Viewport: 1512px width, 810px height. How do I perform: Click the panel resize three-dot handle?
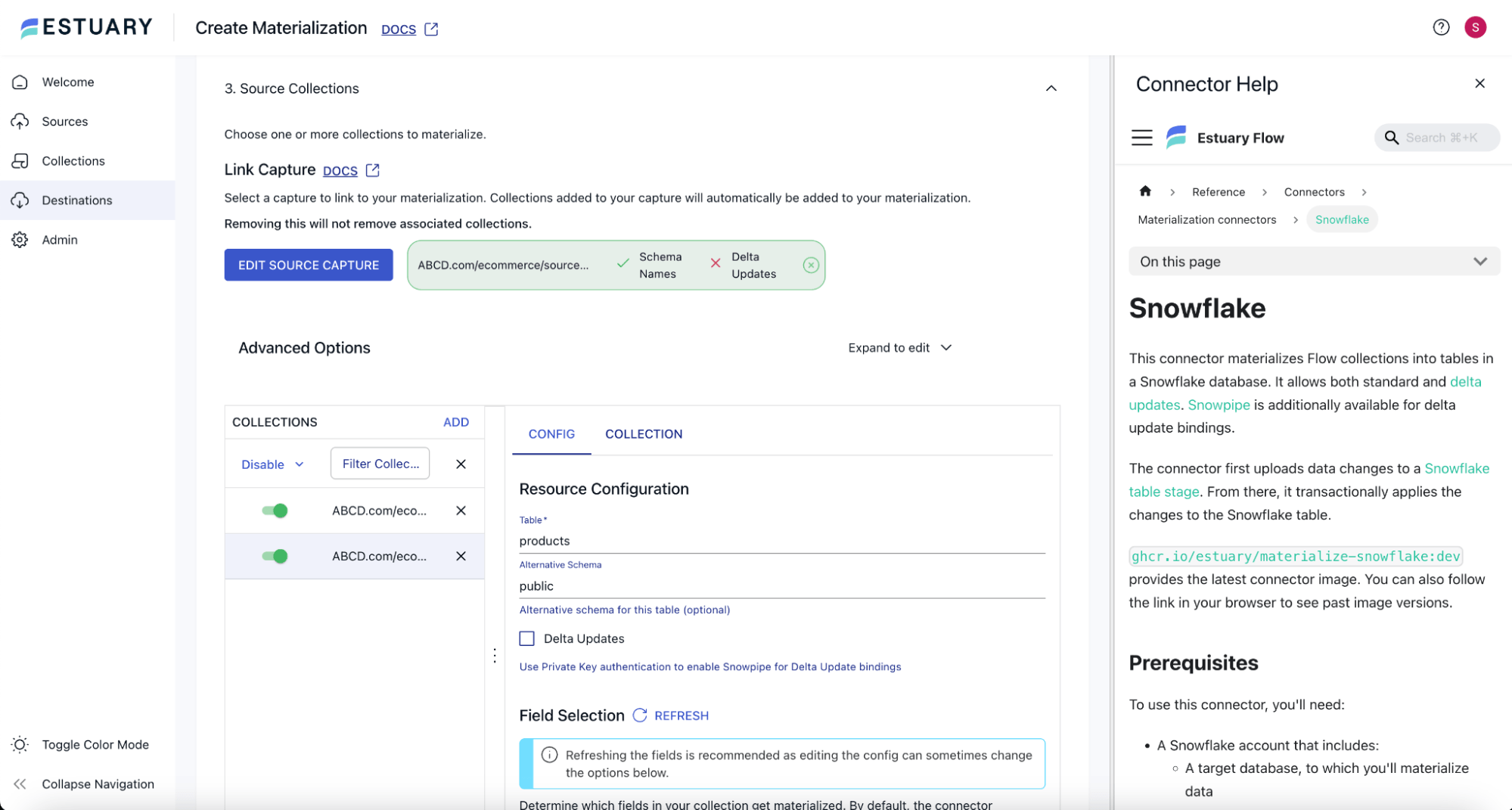[x=495, y=655]
